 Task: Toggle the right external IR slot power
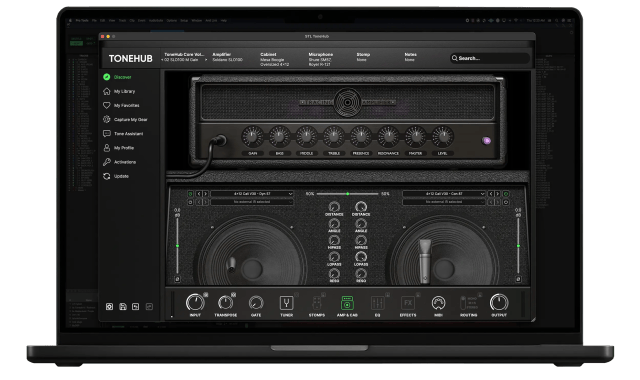(x=506, y=202)
